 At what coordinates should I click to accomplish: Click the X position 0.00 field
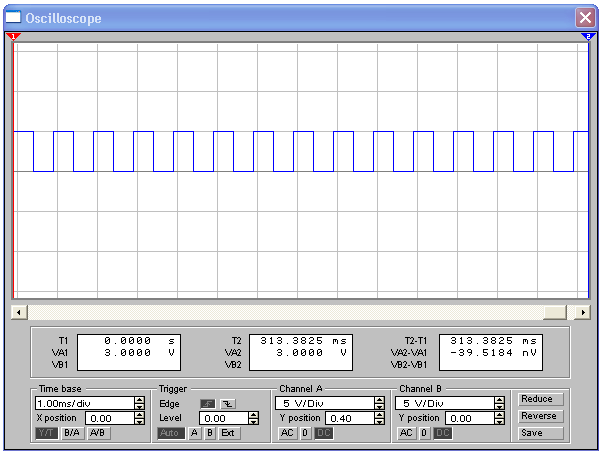click(110, 418)
